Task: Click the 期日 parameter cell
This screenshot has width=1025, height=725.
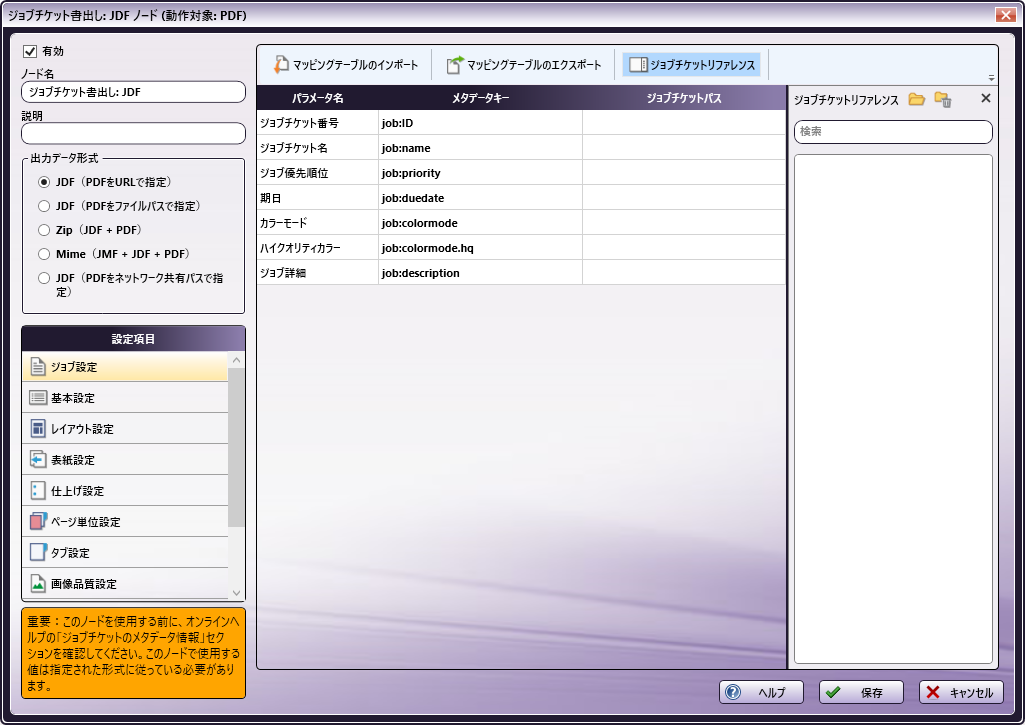Action: click(318, 197)
